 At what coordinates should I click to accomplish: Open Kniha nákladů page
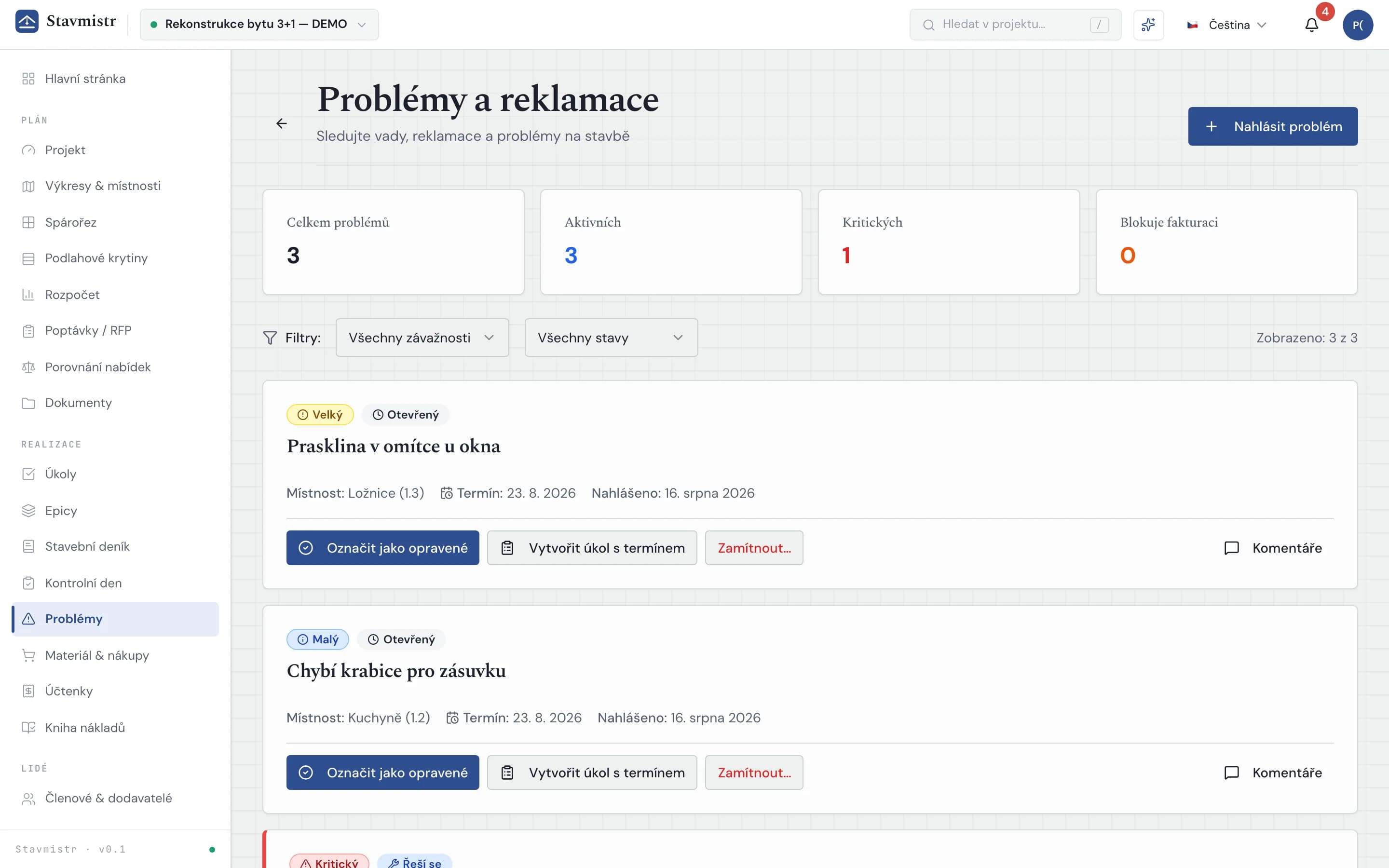point(115,727)
